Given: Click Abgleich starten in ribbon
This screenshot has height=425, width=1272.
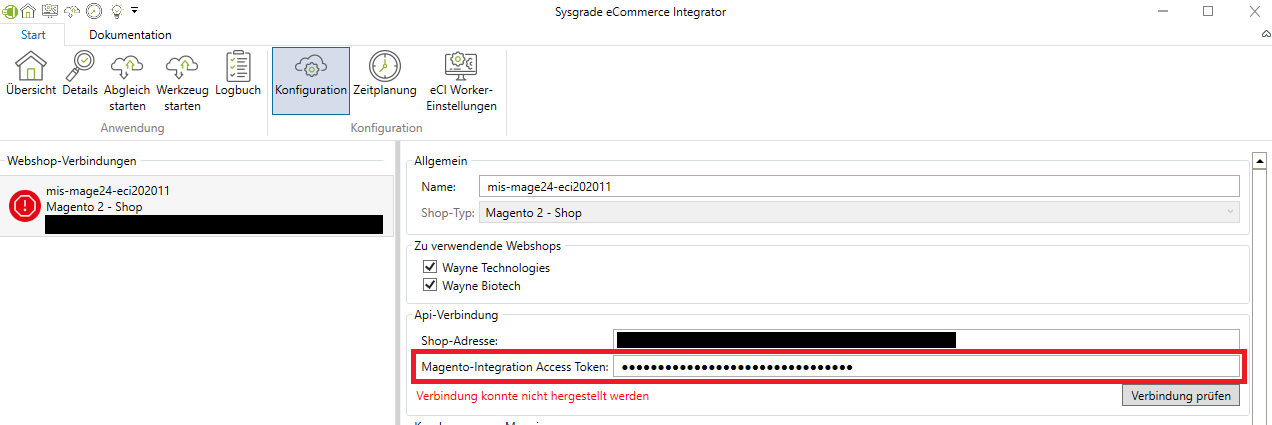Looking at the screenshot, I should 127,82.
